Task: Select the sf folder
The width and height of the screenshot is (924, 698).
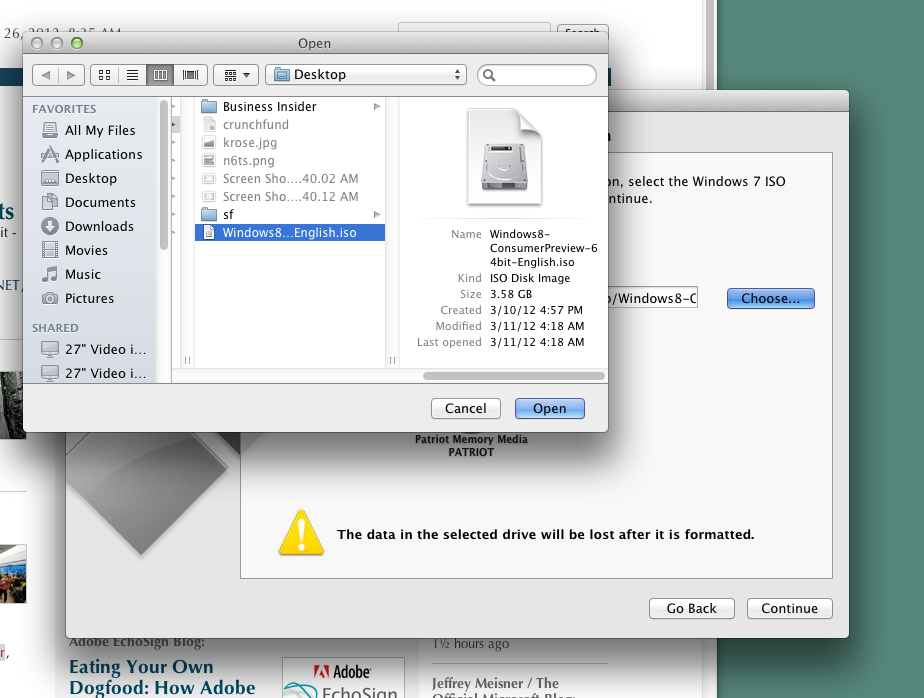Action: pos(289,215)
